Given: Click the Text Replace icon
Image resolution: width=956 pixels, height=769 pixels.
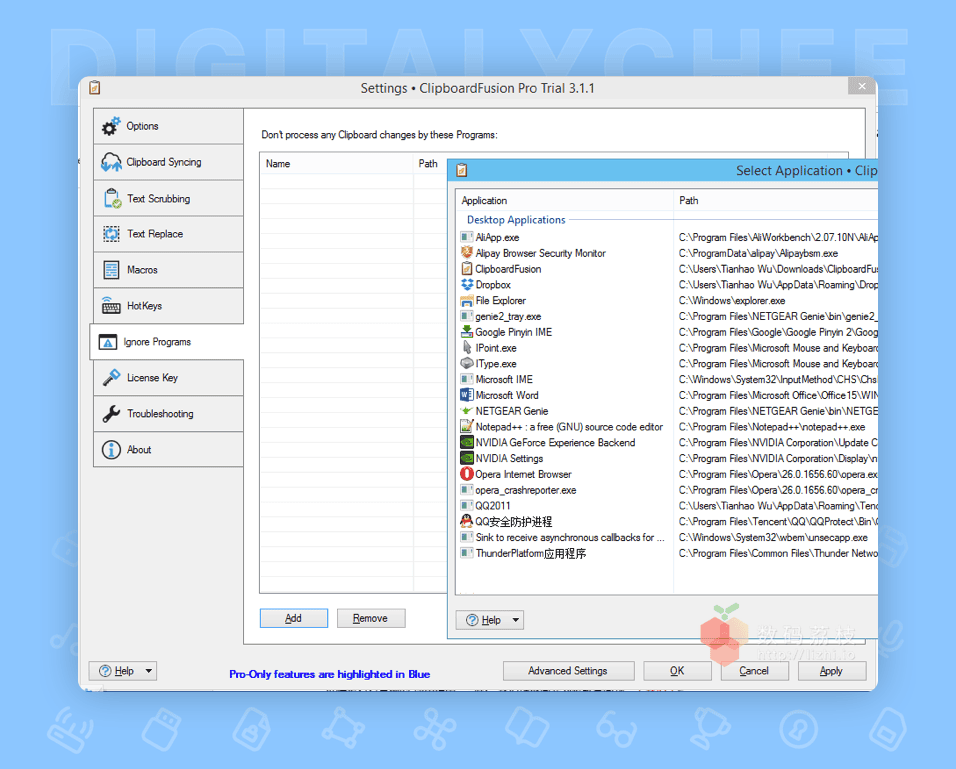Looking at the screenshot, I should click(111, 234).
